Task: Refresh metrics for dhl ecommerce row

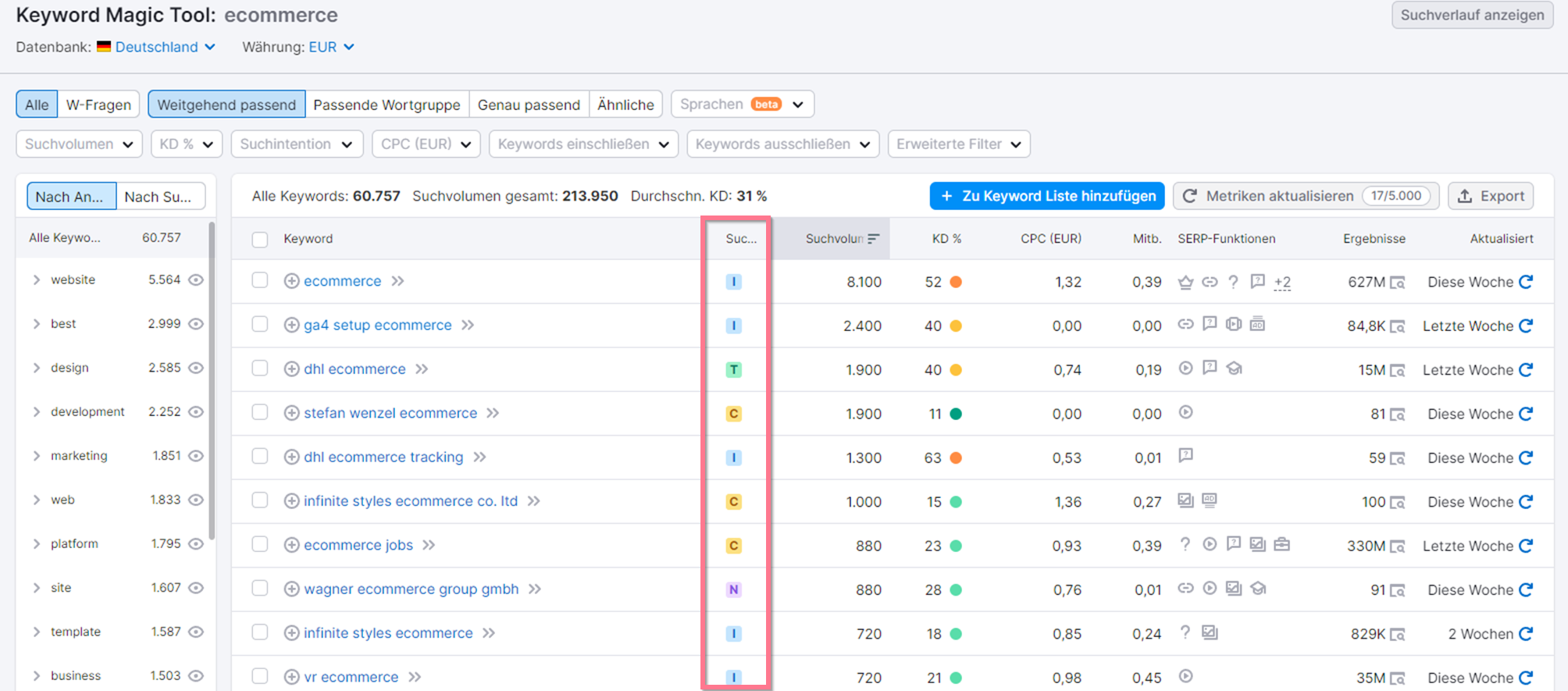Action: click(1526, 370)
